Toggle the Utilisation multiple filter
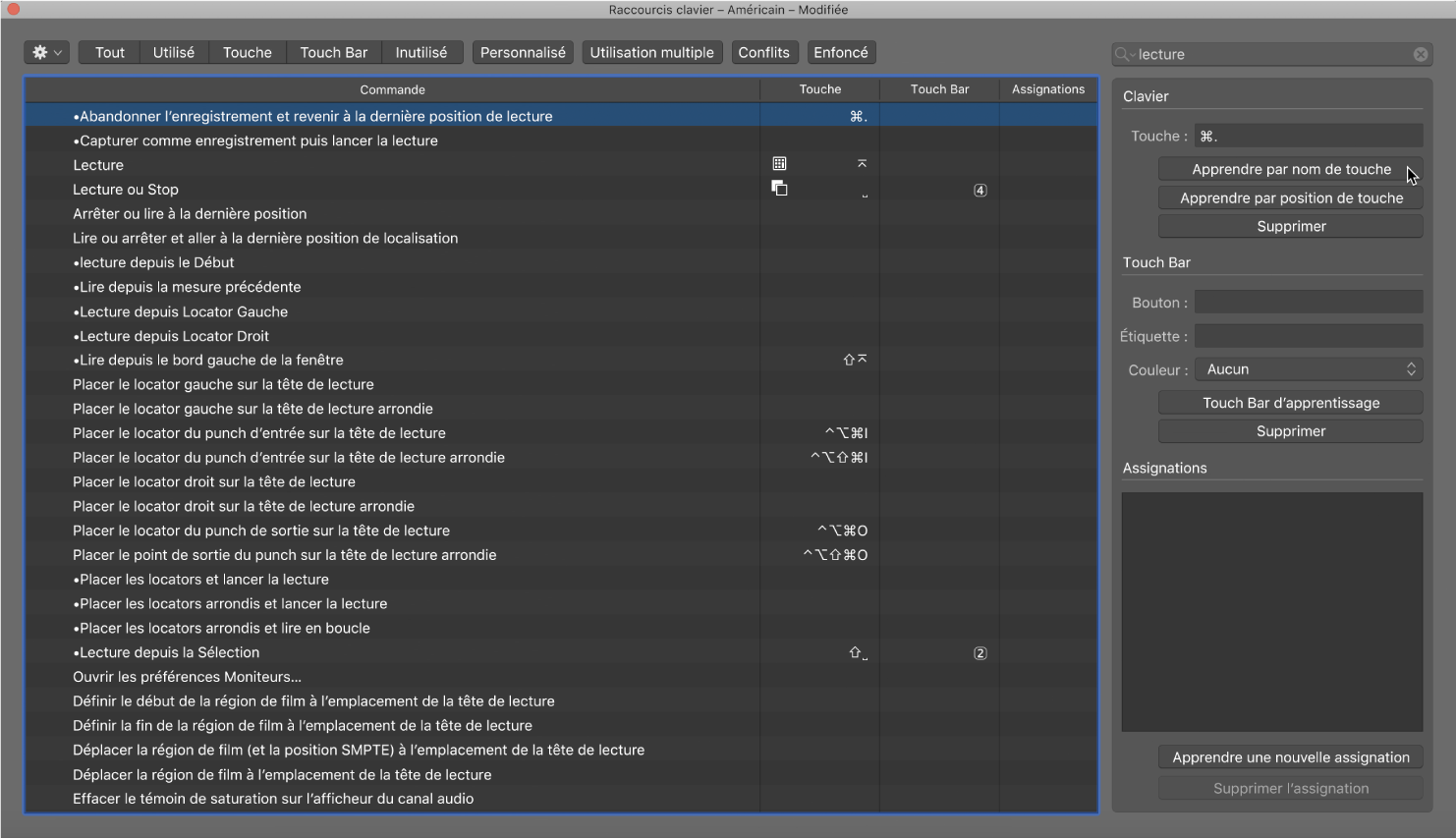Image resolution: width=1456 pixels, height=839 pixels. pos(651,53)
